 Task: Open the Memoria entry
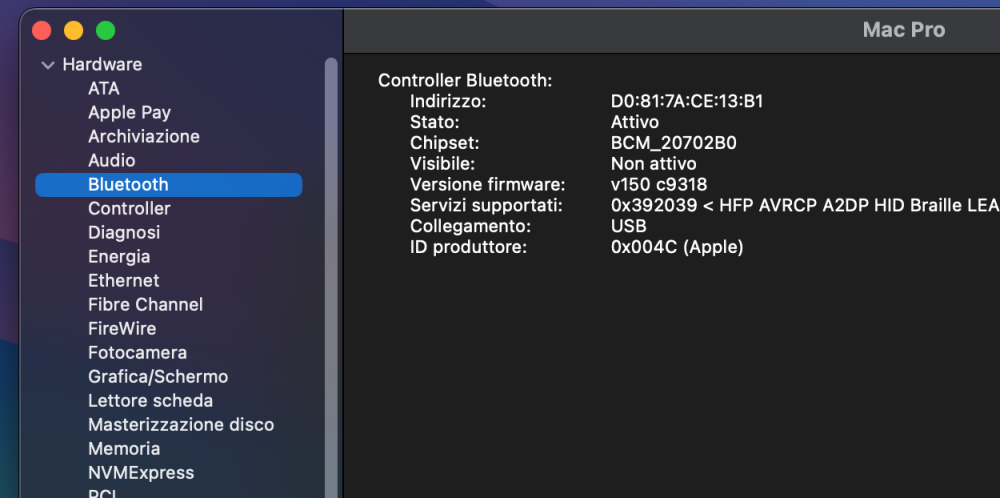124,448
